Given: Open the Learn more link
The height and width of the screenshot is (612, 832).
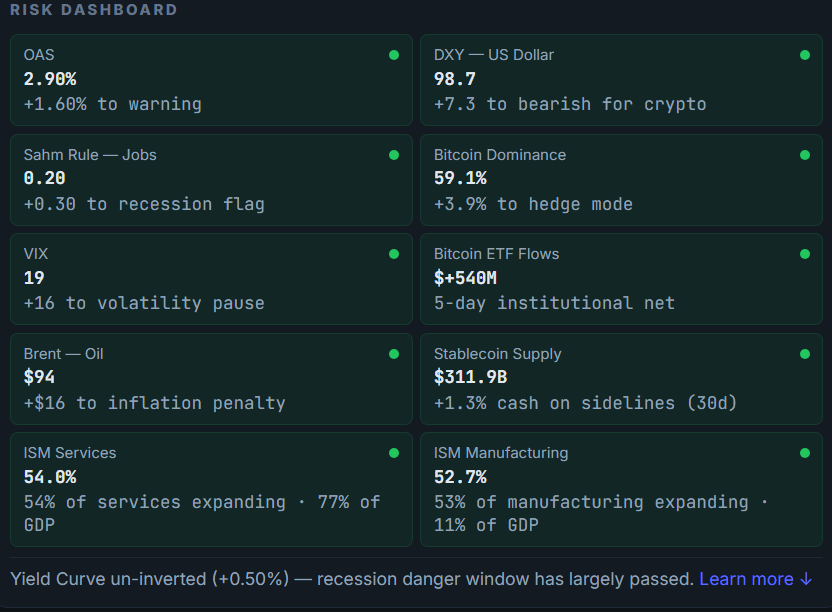Looking at the screenshot, I should [x=744, y=579].
